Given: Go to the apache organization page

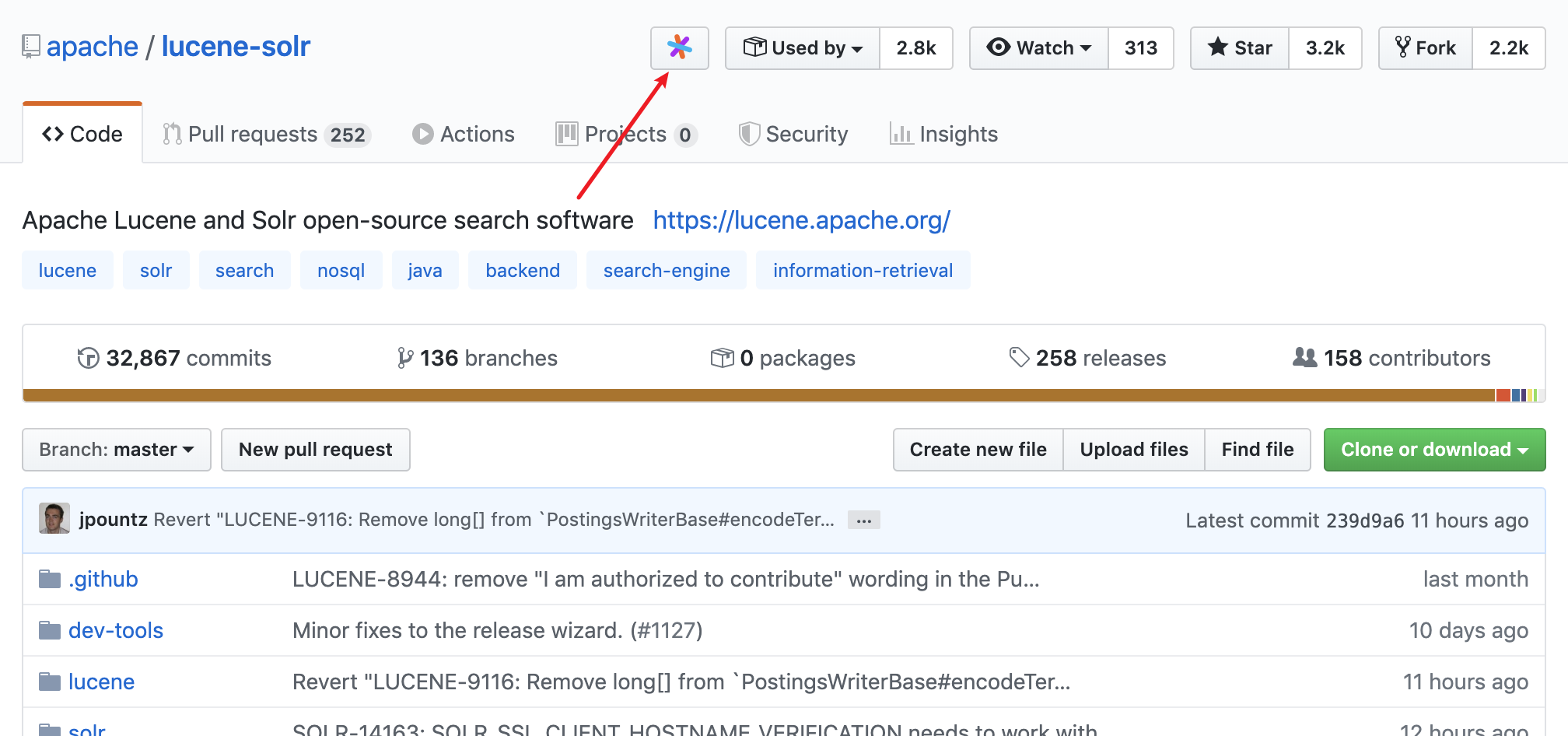Looking at the screenshot, I should tap(93, 47).
